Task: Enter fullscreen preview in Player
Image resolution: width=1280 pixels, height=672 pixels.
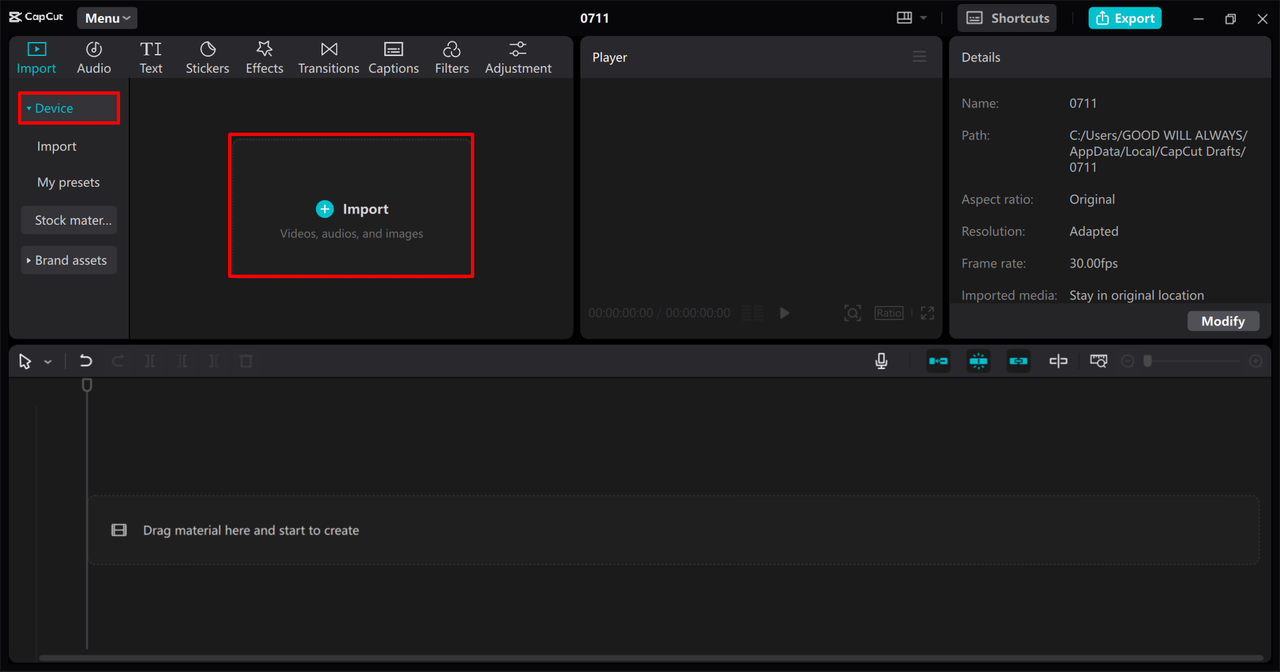Action: 927,313
